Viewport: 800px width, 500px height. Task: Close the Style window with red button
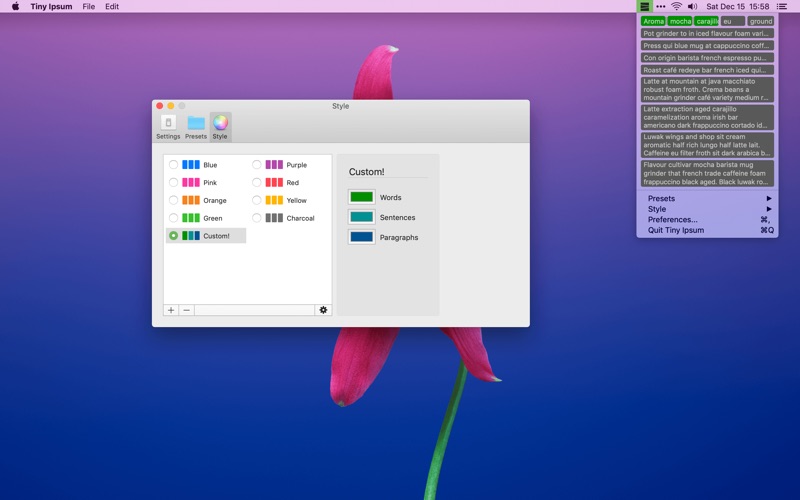click(160, 106)
